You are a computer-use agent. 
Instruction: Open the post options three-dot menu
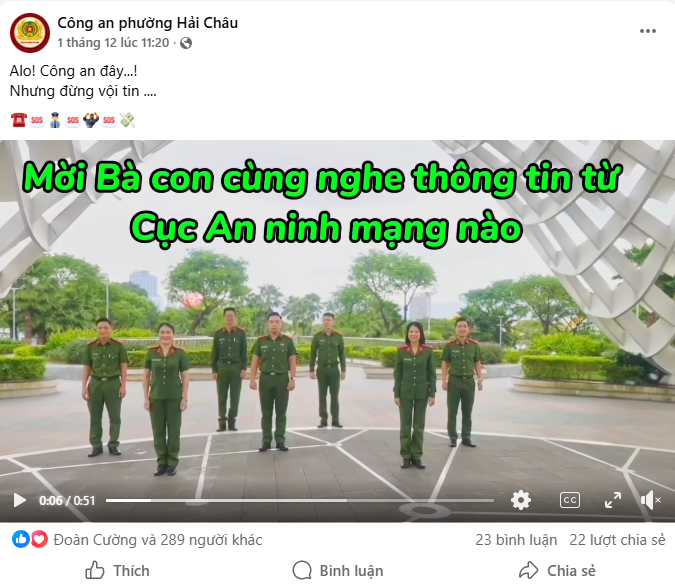point(647,31)
